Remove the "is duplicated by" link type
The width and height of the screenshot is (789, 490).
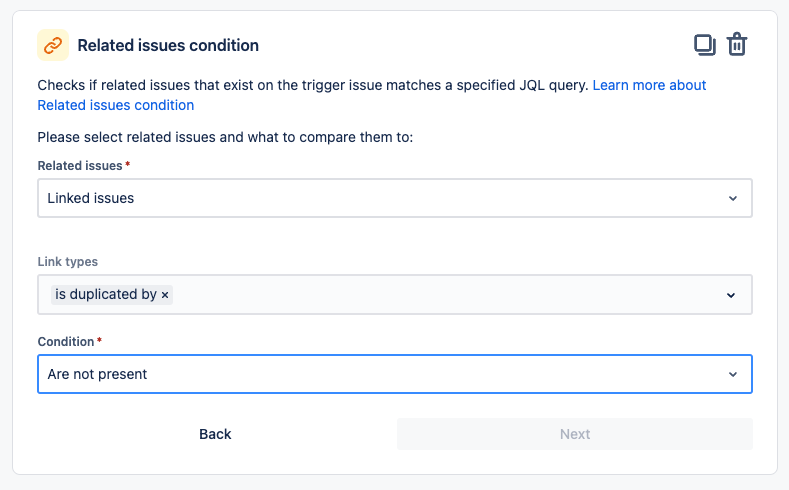[166, 295]
